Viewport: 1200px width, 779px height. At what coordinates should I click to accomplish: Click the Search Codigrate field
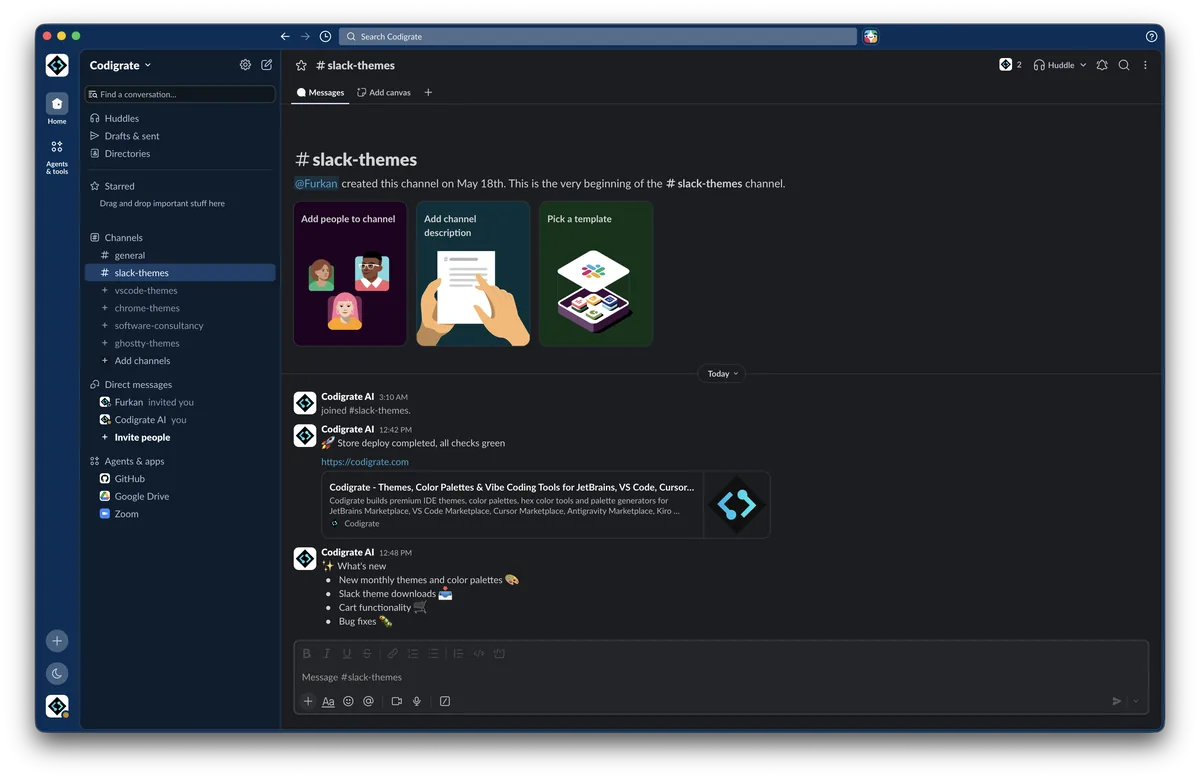[x=598, y=37]
